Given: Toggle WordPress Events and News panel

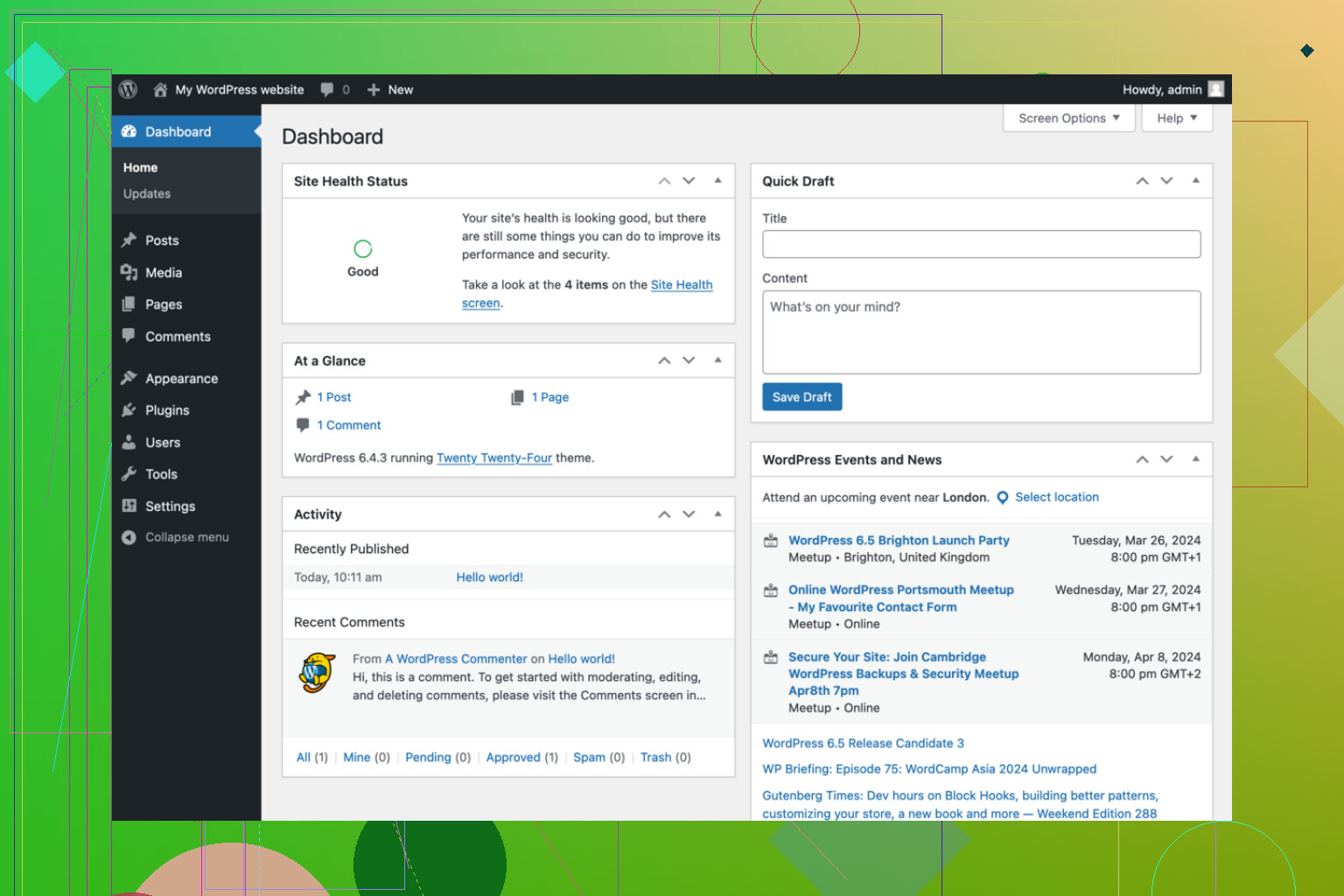Looking at the screenshot, I should (x=1195, y=459).
